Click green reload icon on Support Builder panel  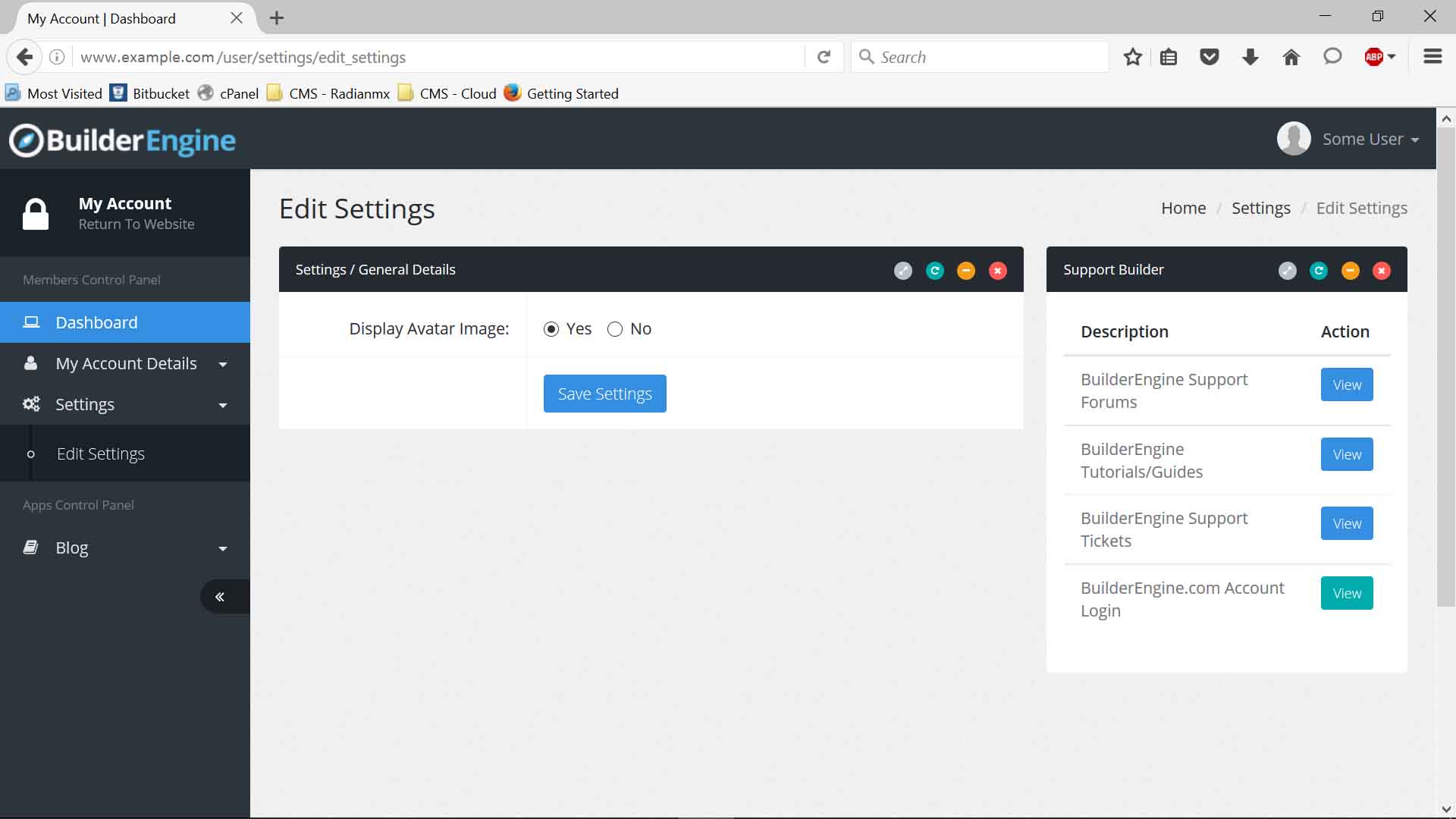(x=1319, y=271)
